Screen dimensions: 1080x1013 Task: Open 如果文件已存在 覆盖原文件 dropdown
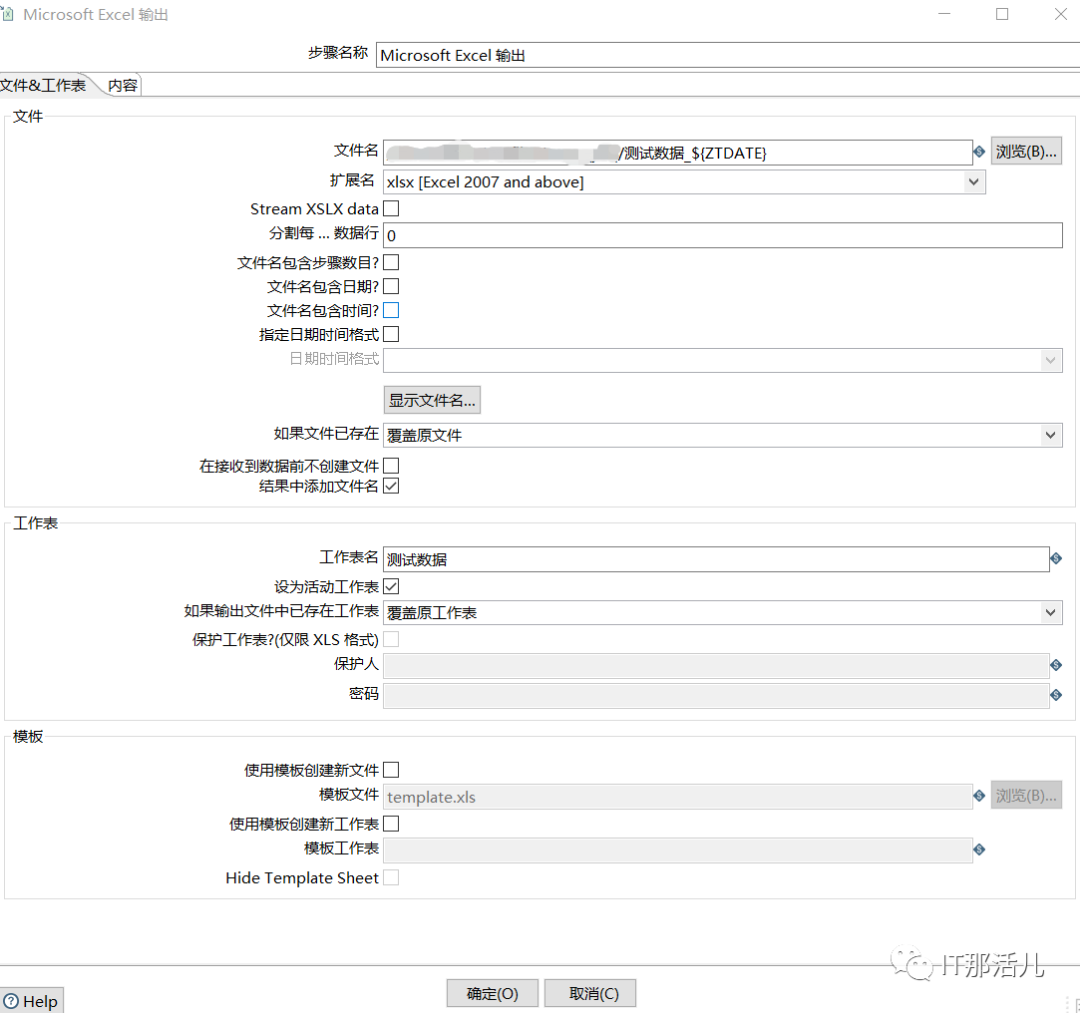723,435
